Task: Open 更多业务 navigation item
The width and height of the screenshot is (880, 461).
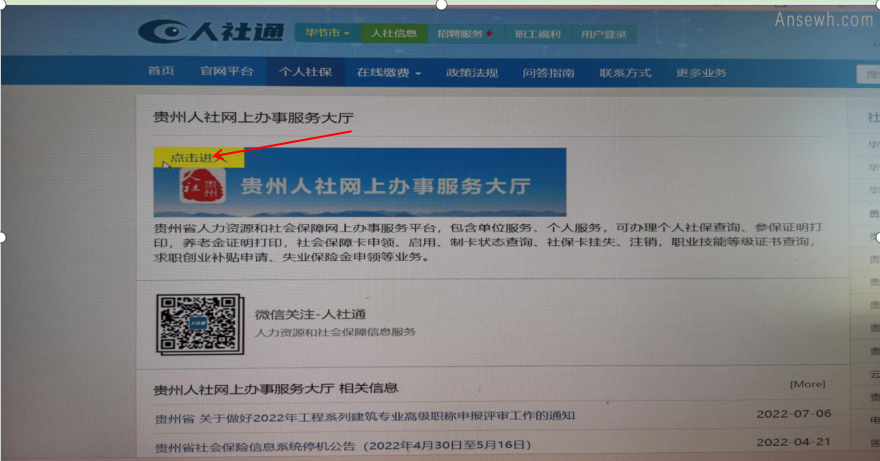Action: pyautogui.click(x=701, y=73)
